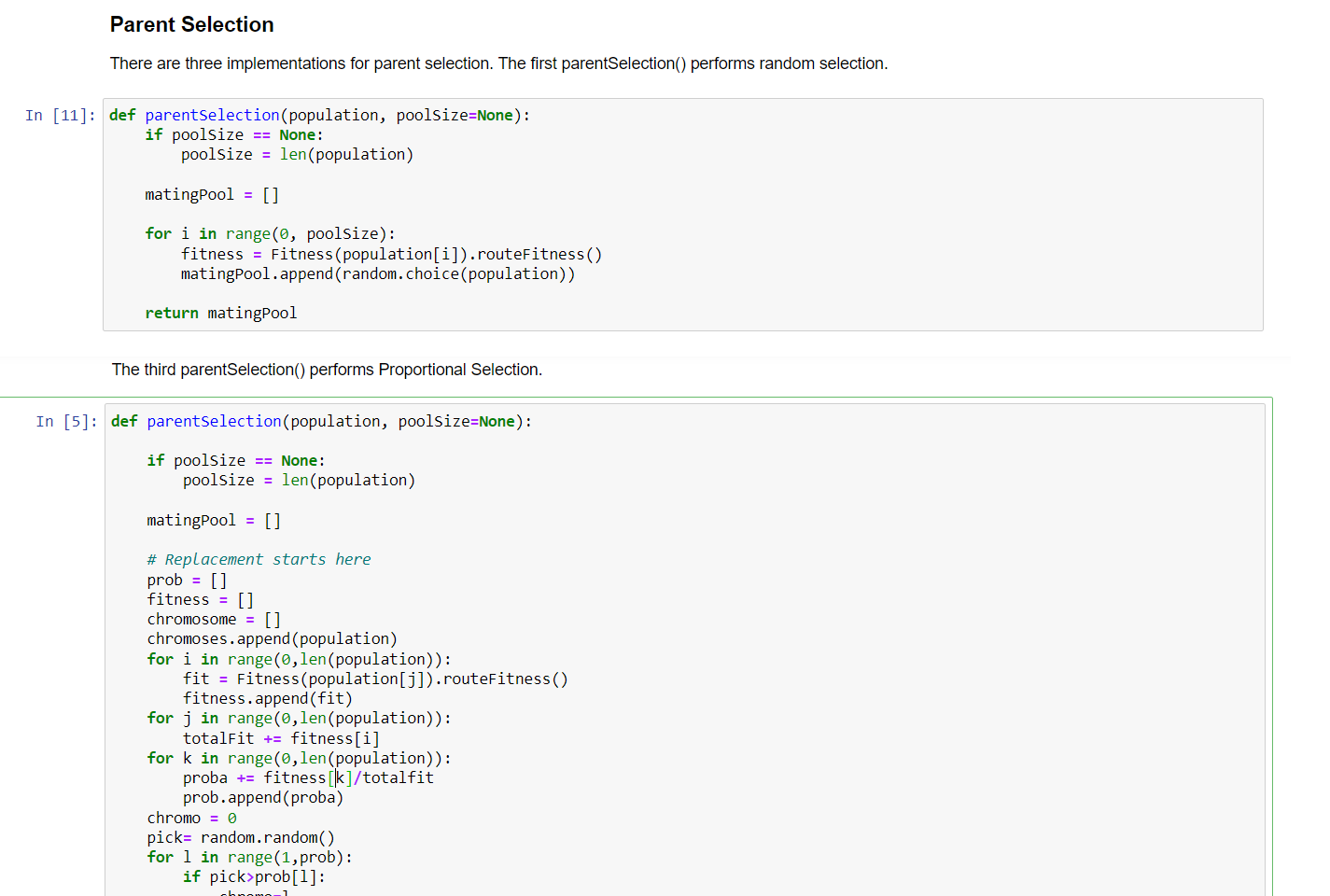Click the Parent Selection heading

191,24
